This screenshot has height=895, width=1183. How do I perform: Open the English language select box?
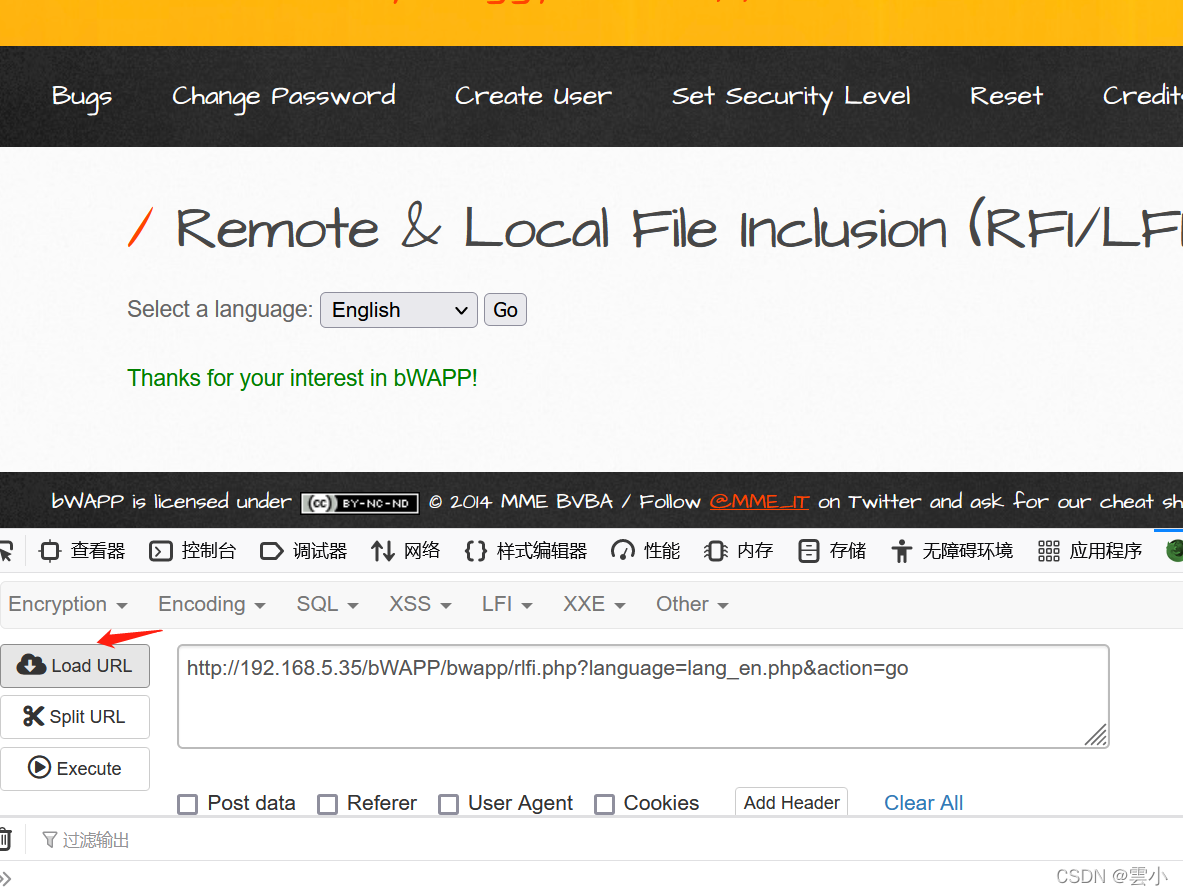[398, 310]
